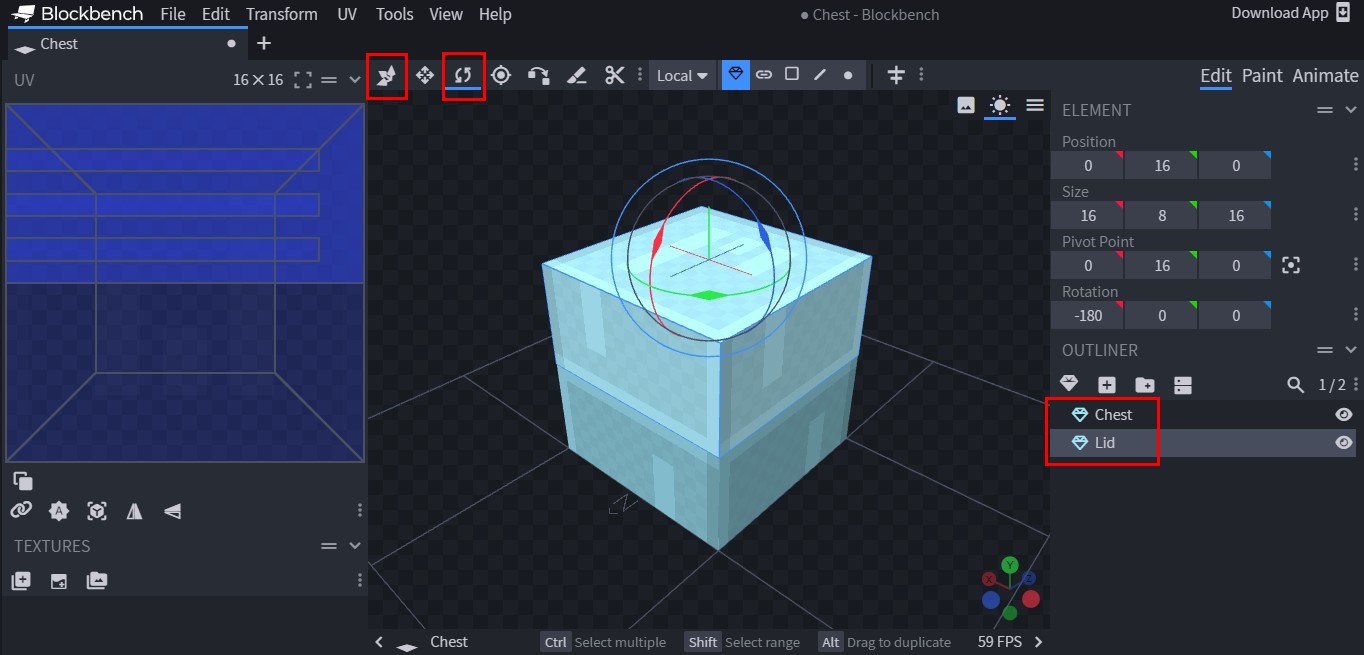Screen dimensions: 1364x655
Task: Open the Edit menu
Action: click(215, 14)
